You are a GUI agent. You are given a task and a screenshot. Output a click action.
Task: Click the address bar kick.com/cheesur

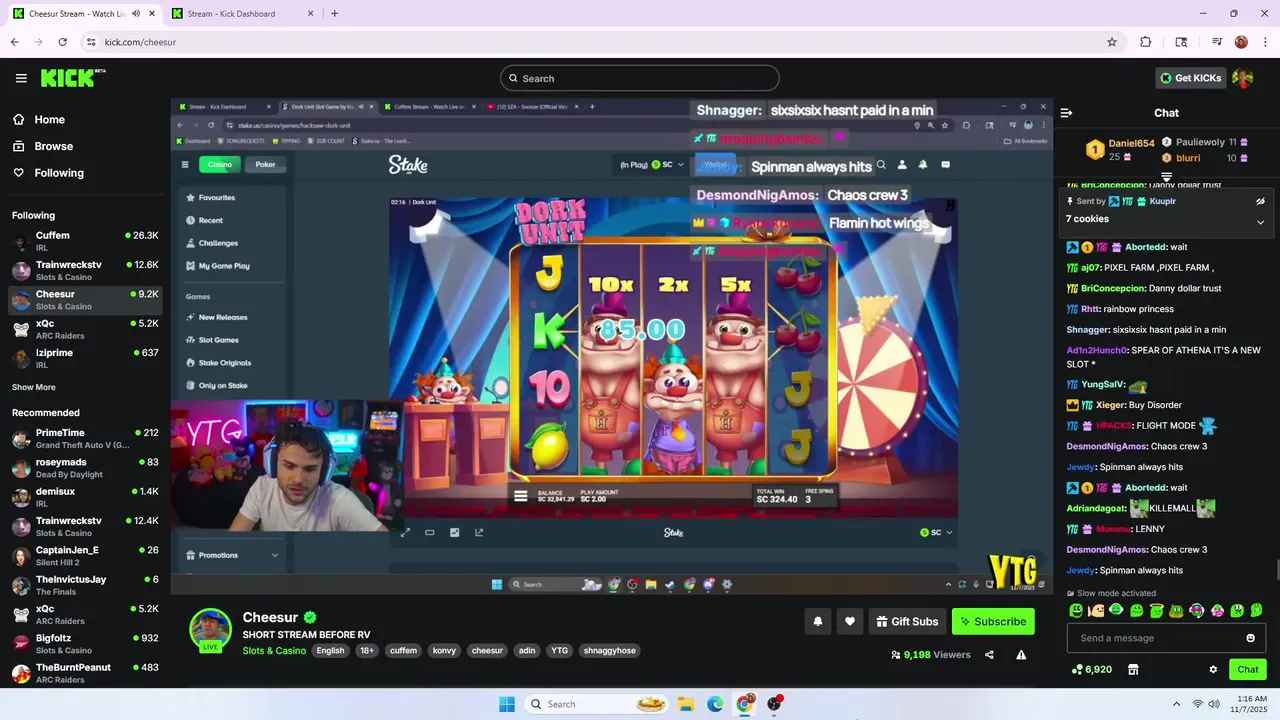140,42
